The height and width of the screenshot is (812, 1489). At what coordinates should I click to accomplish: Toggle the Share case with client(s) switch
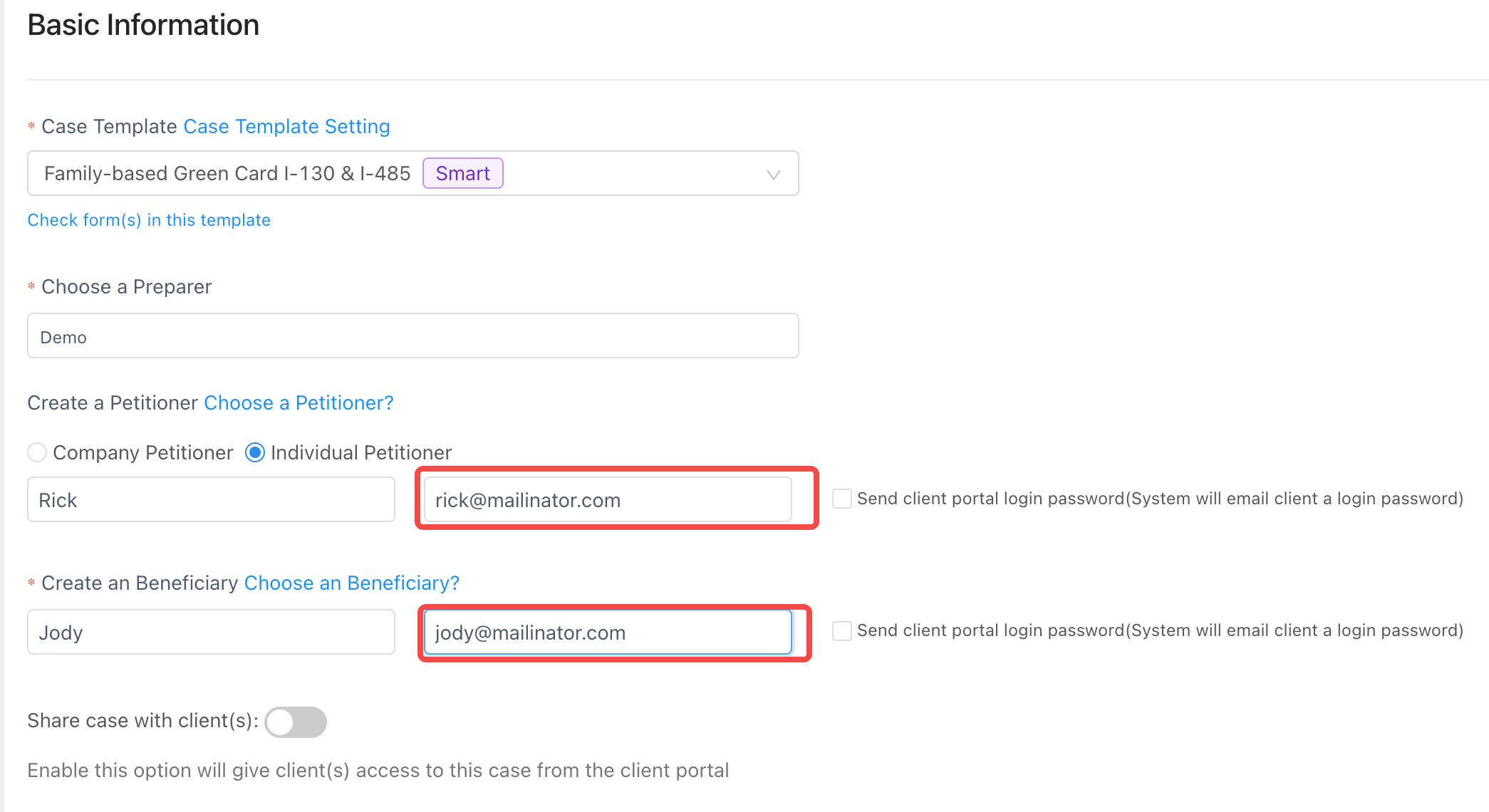[x=296, y=722]
